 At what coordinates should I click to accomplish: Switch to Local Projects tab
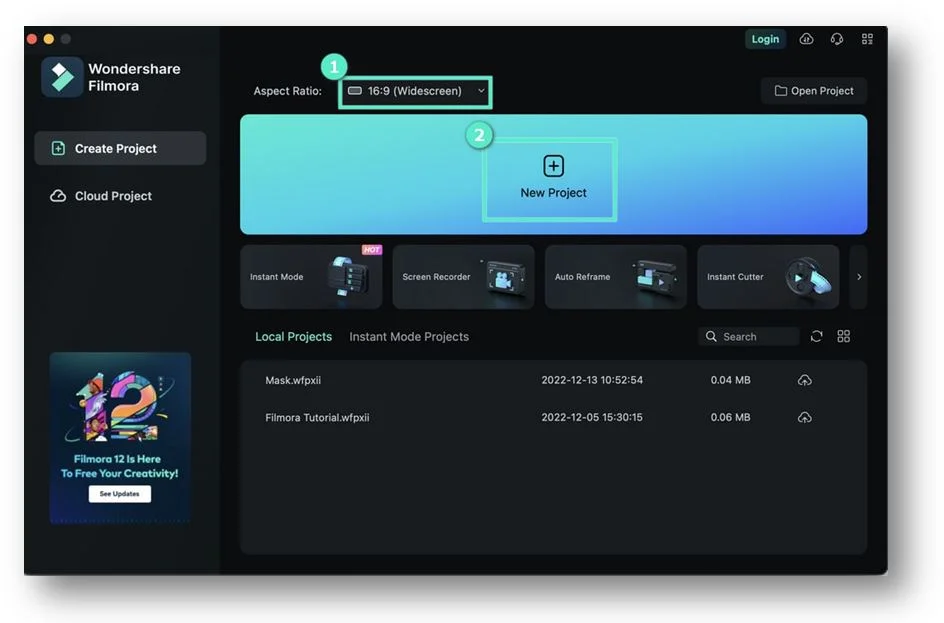pos(293,337)
